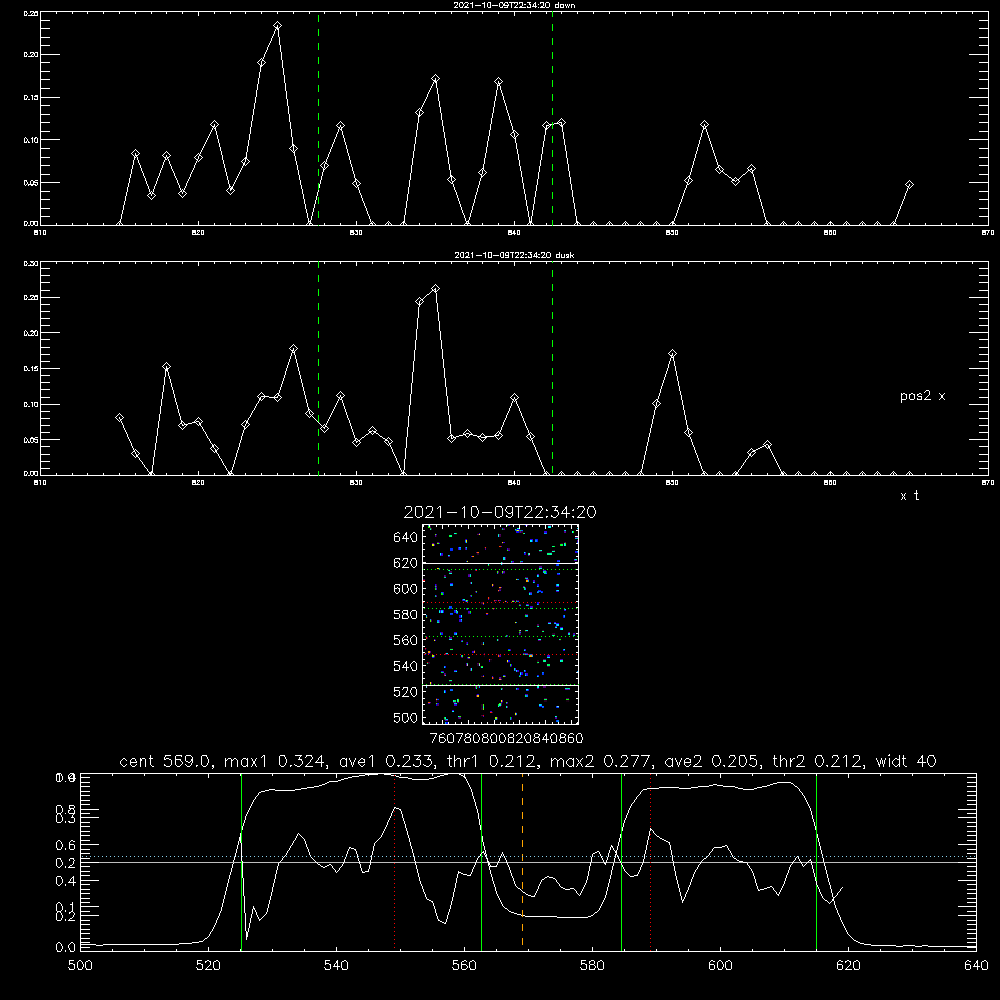Screen dimensions: 1000x1000
Task: Click the '0.6' y-axis label of bottom plot
Action: [65, 845]
